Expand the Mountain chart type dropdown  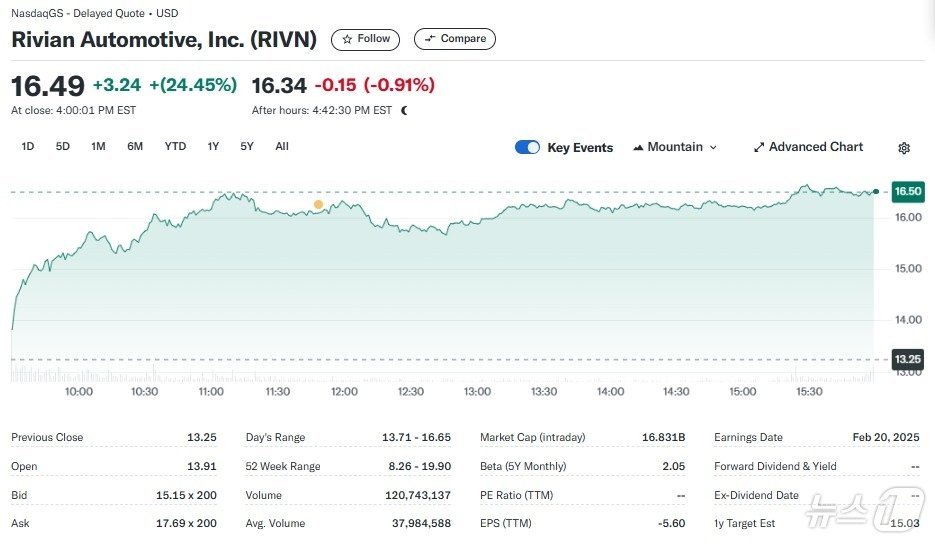point(675,147)
